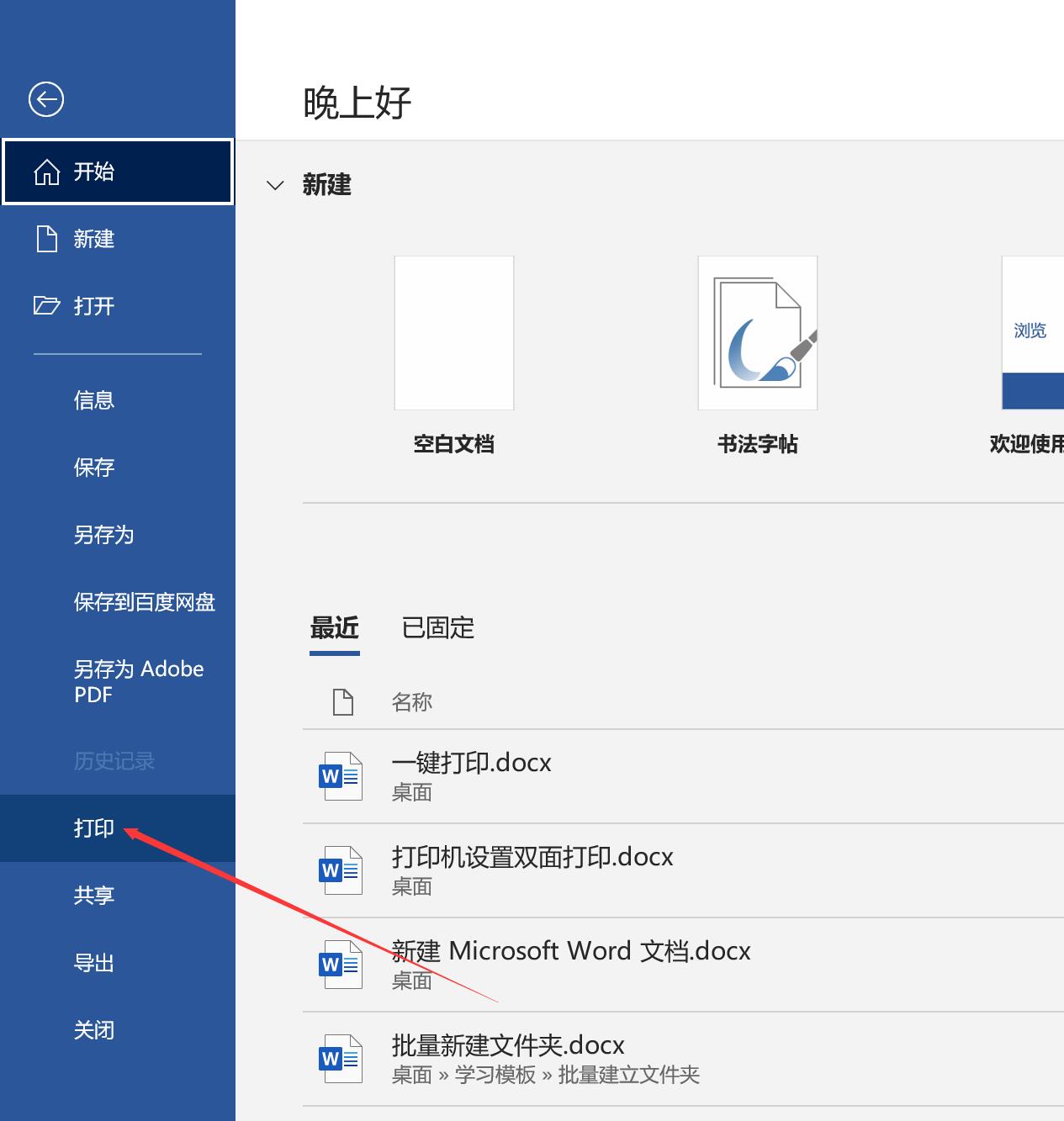Screen dimensions: 1064x1121
Task: Switch to the 已固定 tab
Action: (x=437, y=628)
